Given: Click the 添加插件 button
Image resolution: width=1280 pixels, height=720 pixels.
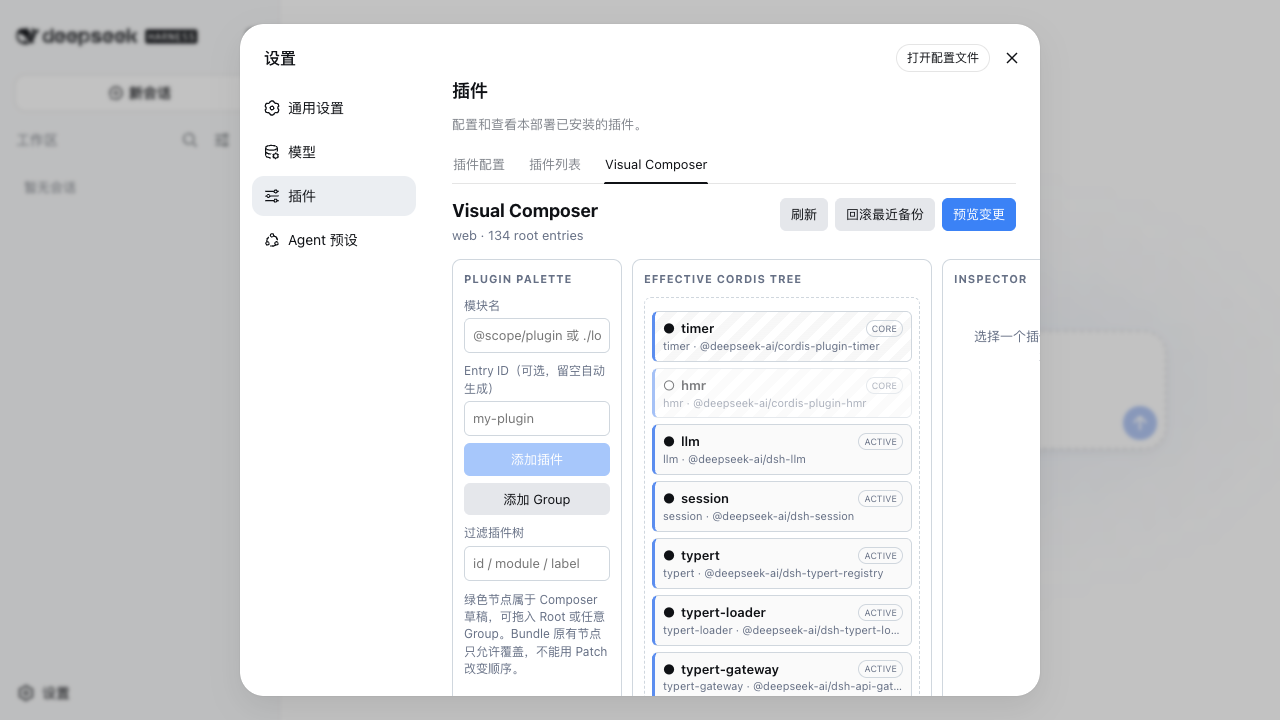Looking at the screenshot, I should 537,459.
